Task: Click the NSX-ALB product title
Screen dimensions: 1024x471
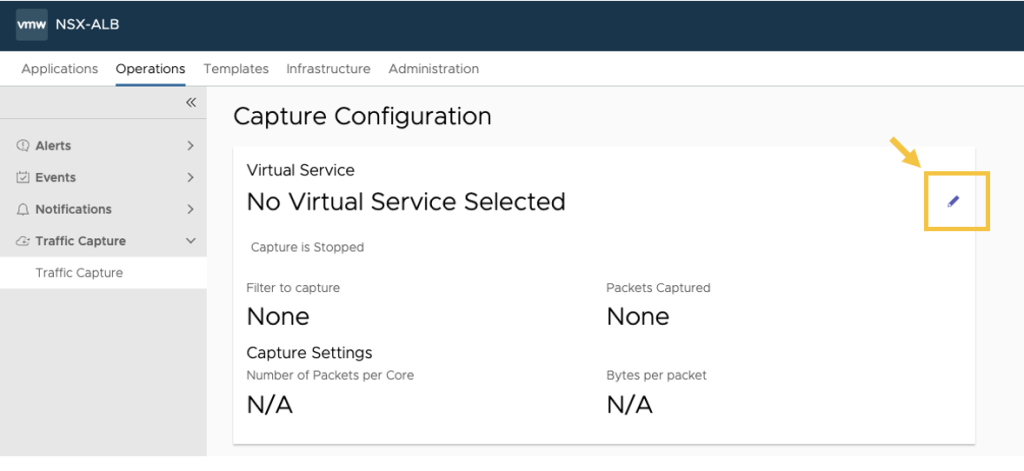Action: click(x=87, y=25)
